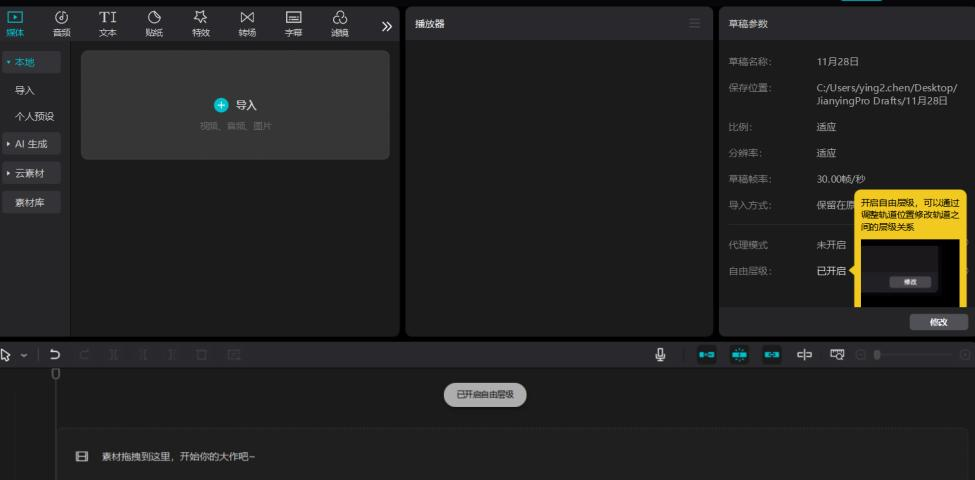The height and width of the screenshot is (480, 975).
Task: Show more tabs with double-chevron arrow
Action: (387, 26)
